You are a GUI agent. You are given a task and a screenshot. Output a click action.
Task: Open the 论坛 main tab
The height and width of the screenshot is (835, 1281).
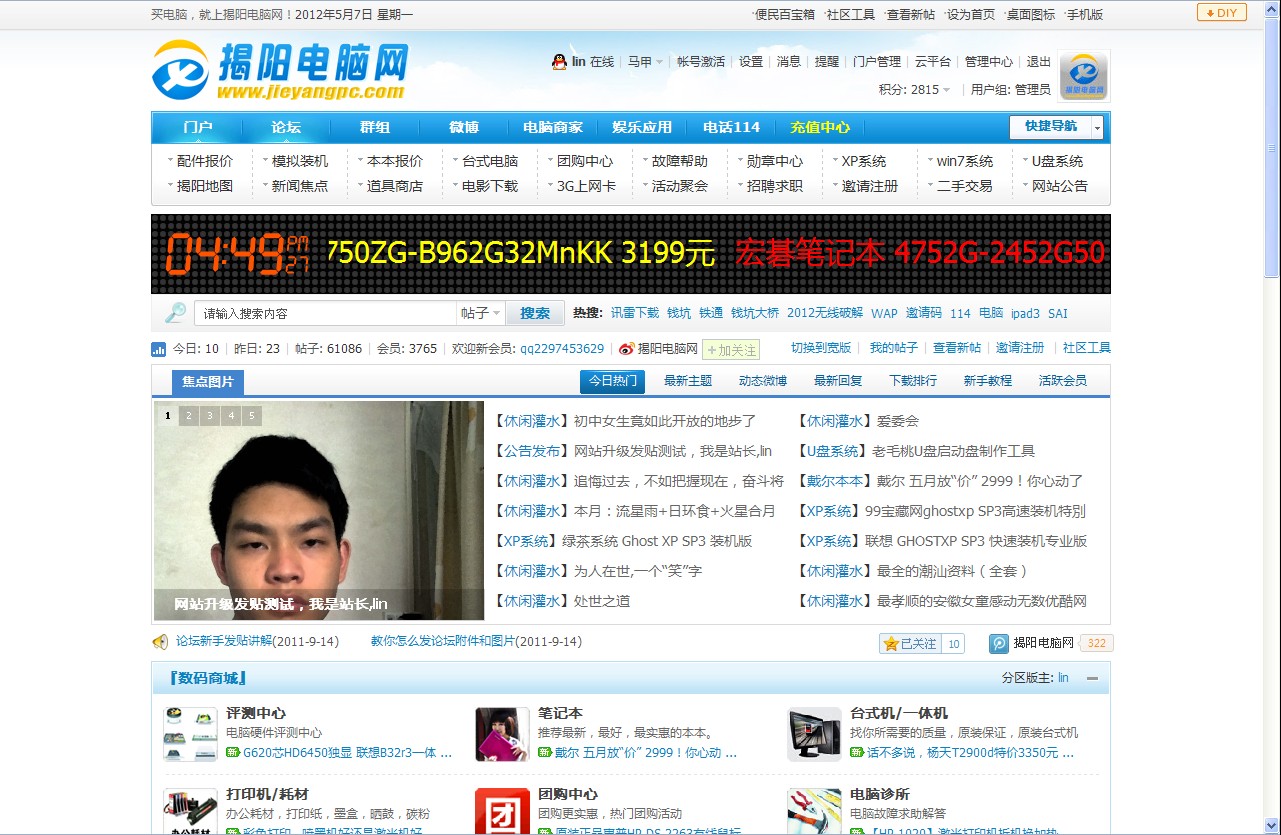point(286,128)
